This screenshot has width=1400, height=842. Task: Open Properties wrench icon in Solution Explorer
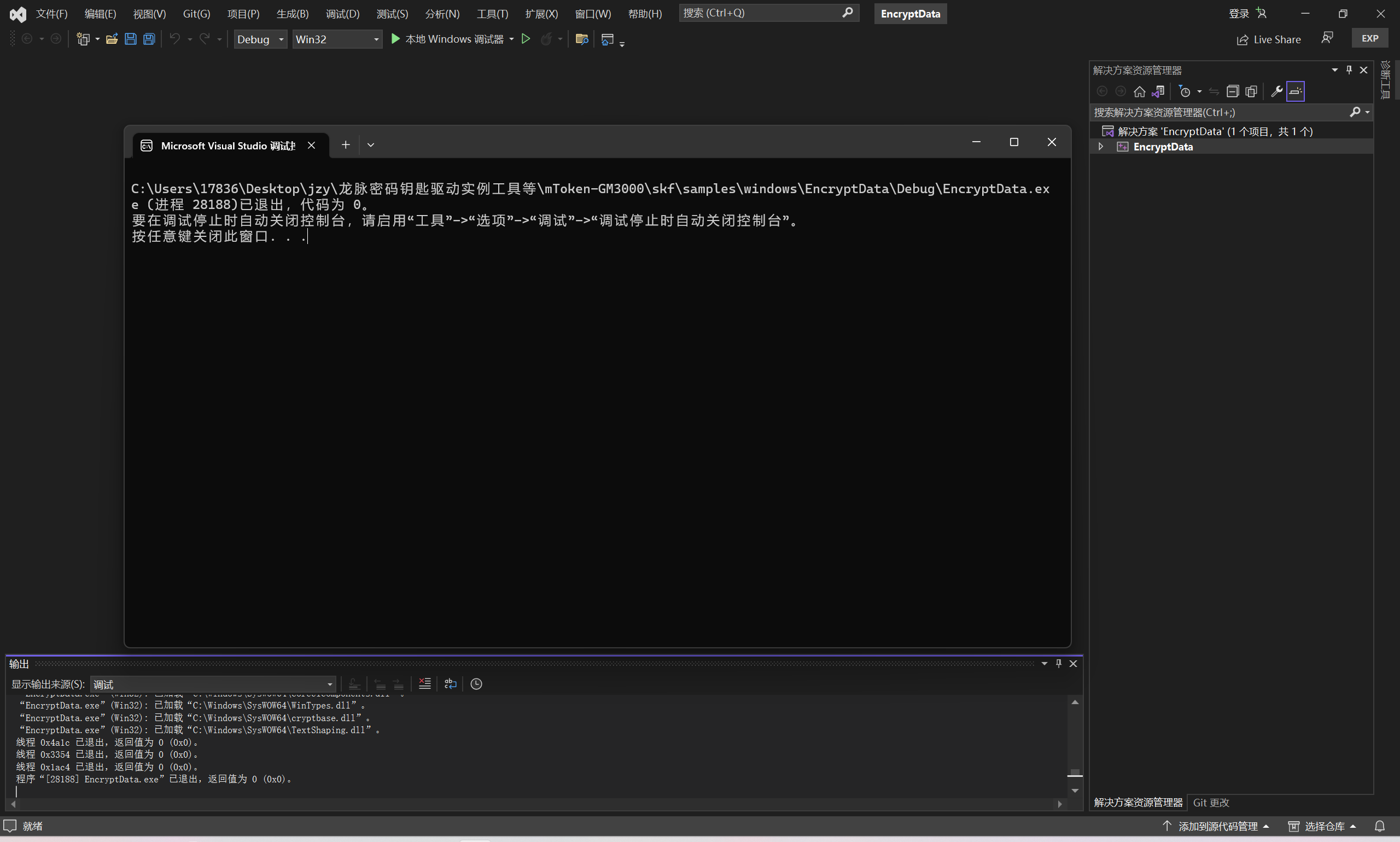tap(1276, 91)
